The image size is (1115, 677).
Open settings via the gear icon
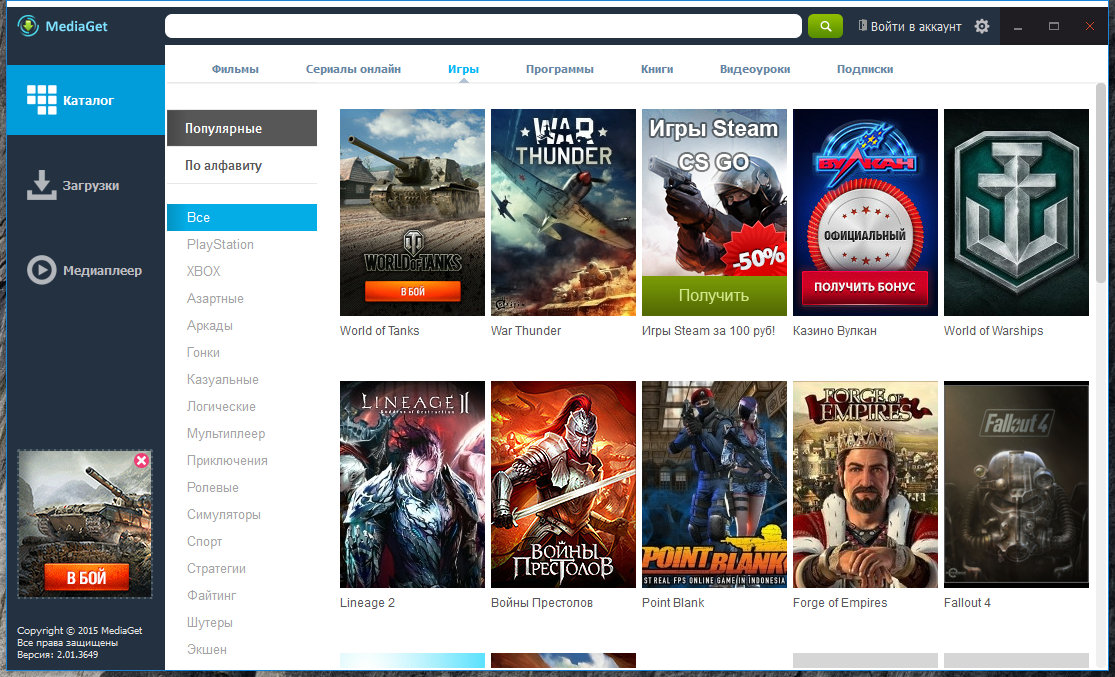click(982, 26)
